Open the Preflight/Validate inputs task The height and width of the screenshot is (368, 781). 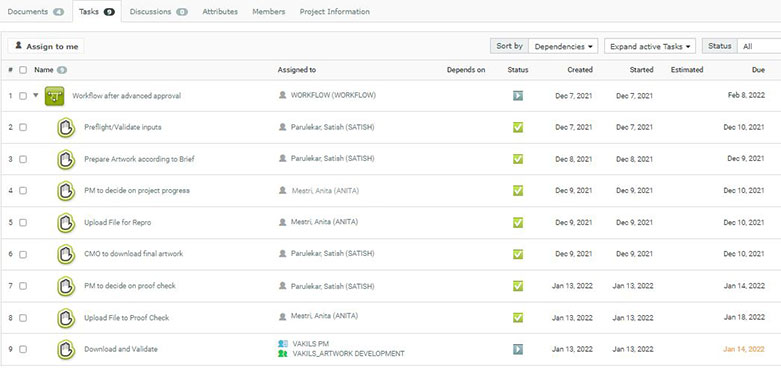tap(123, 127)
